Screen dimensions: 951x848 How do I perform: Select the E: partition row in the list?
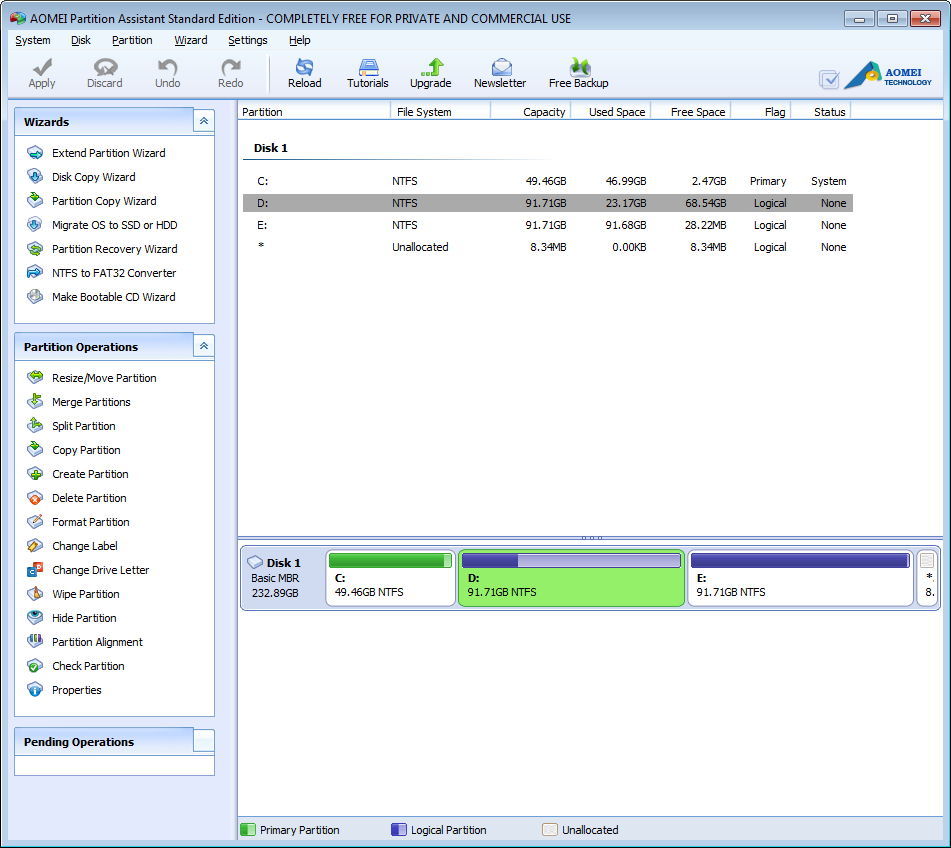pyautogui.click(x=548, y=225)
